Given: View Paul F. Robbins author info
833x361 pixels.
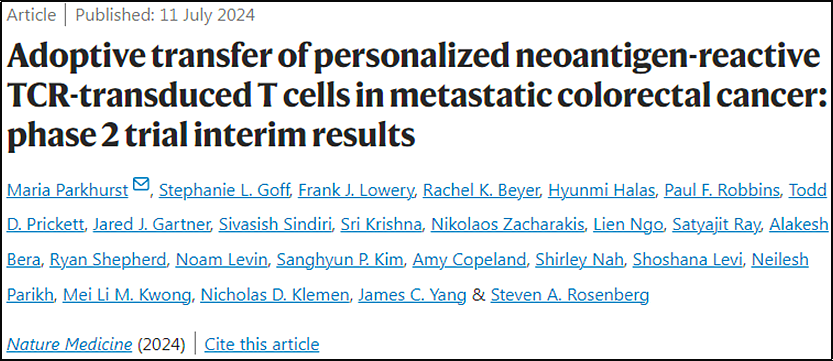Looking at the screenshot, I should point(721,190).
